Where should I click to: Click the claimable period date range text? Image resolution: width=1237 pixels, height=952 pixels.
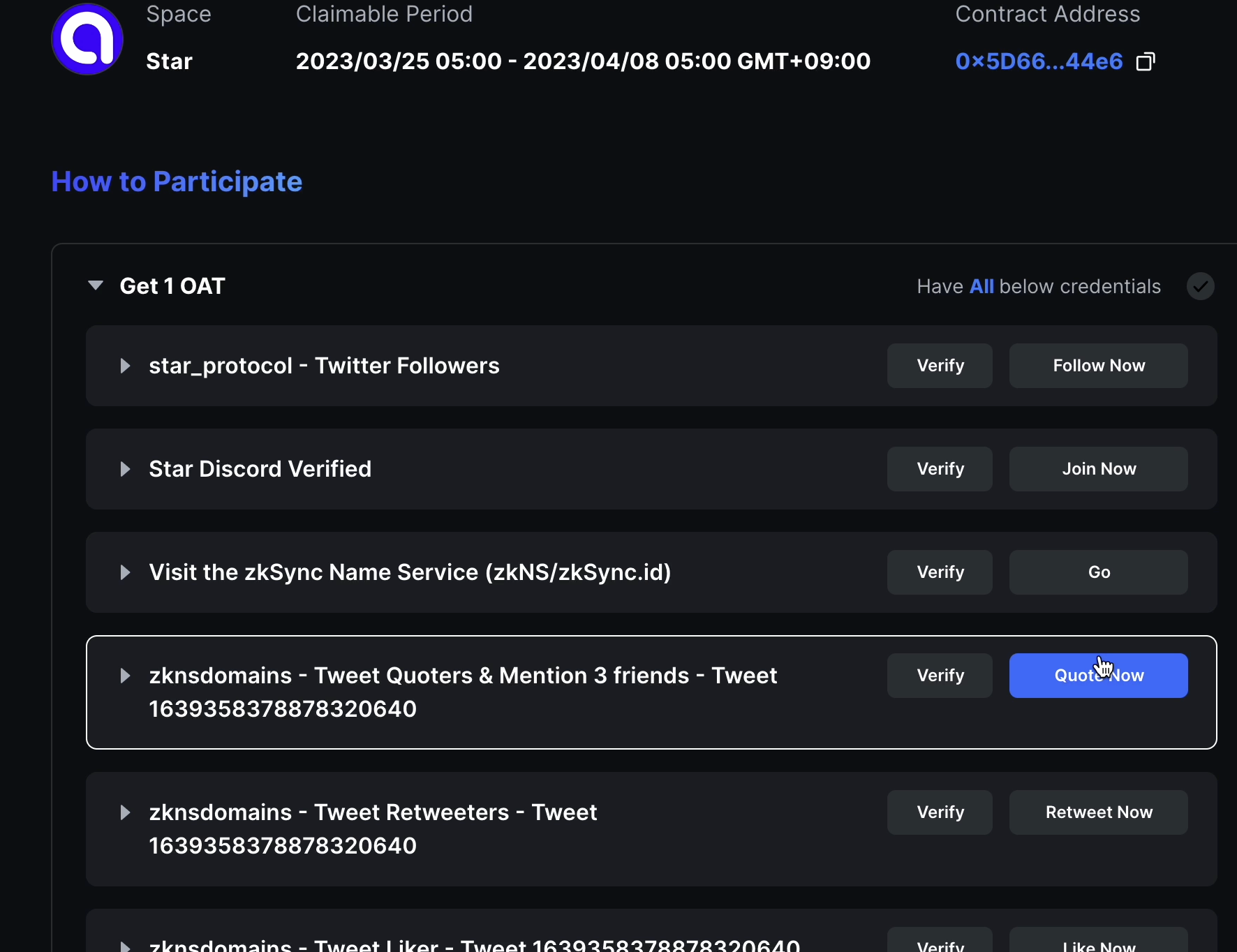583,61
